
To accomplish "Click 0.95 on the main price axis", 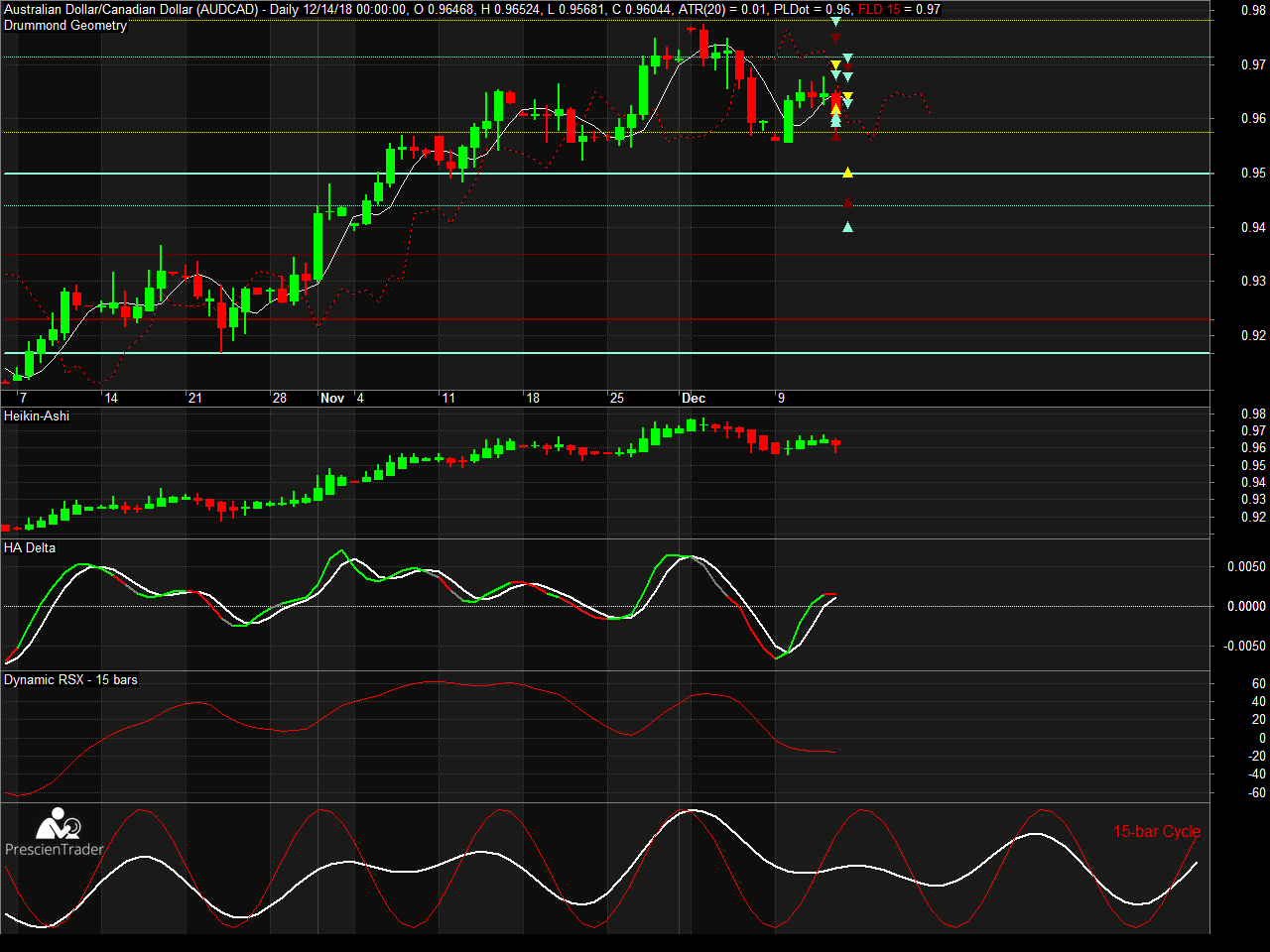I will (x=1253, y=174).
